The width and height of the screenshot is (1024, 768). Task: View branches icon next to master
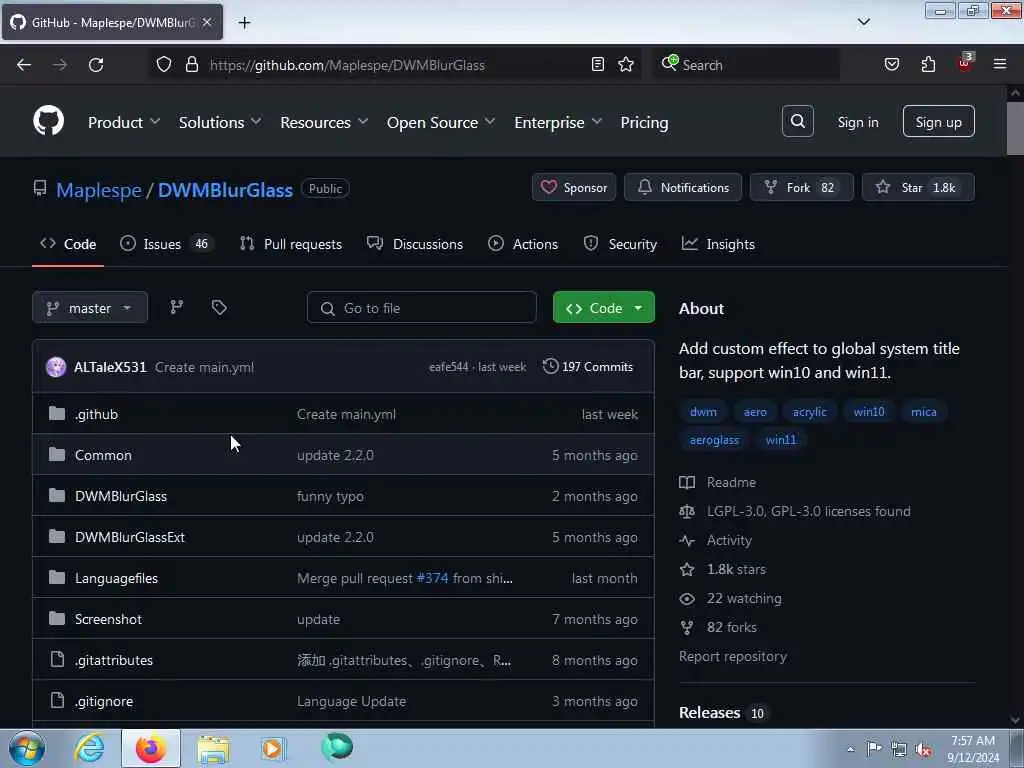[x=177, y=307]
